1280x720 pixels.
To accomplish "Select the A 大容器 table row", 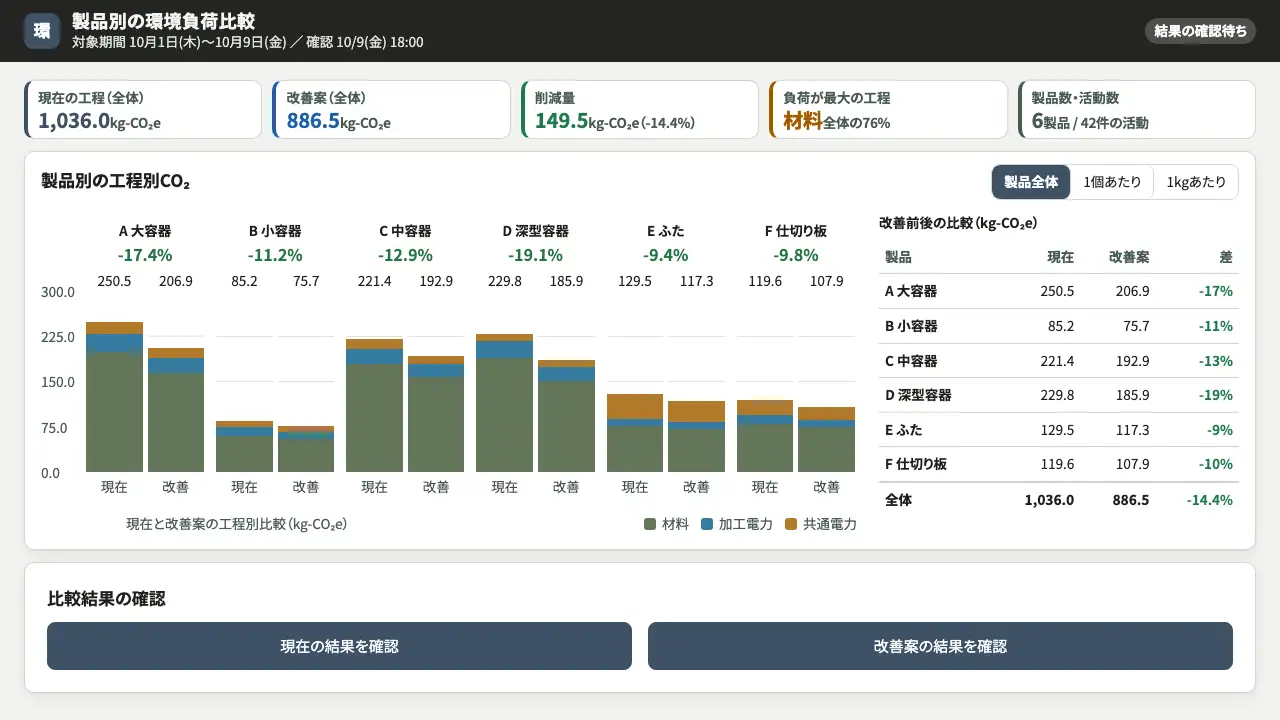I will (x=1058, y=292).
